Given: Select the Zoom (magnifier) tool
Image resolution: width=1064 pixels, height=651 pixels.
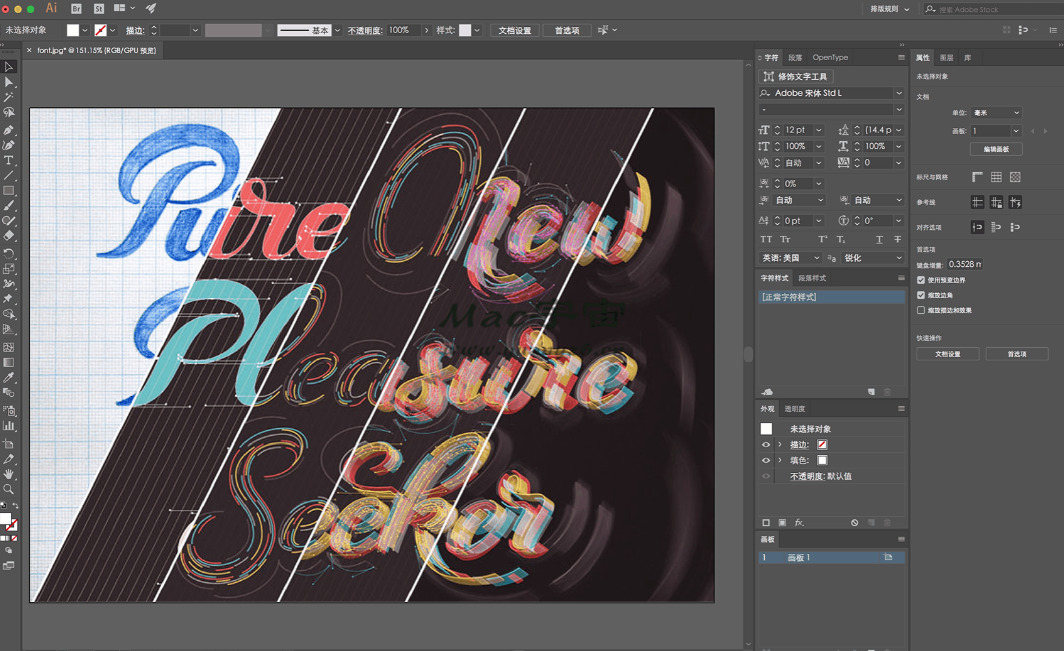Looking at the screenshot, I should pos(9,489).
